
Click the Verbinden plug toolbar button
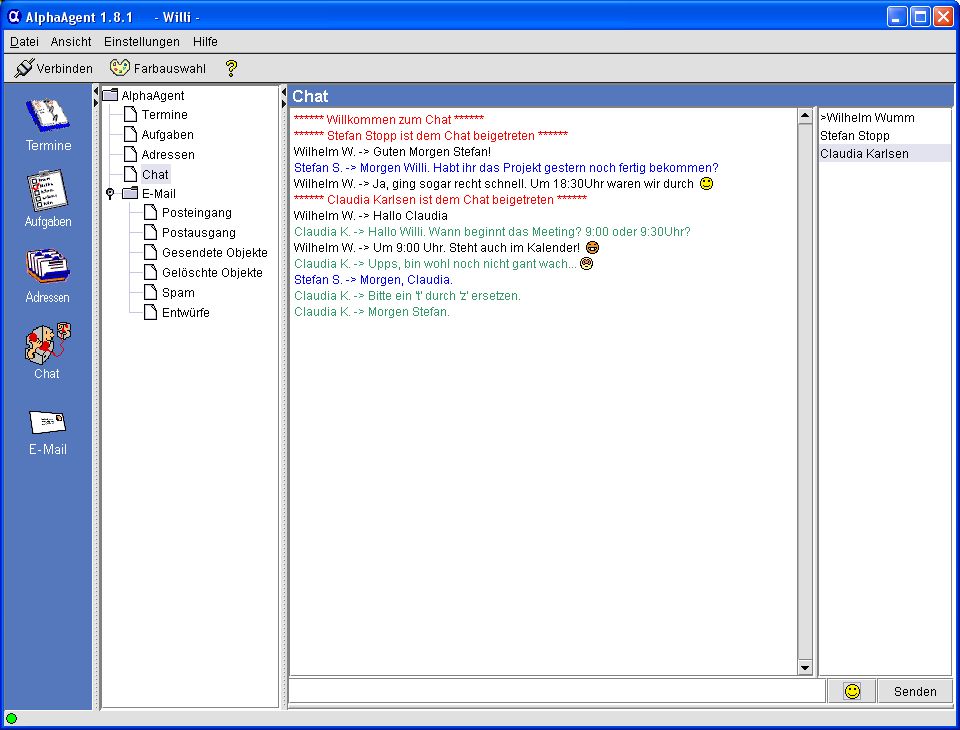[x=54, y=68]
